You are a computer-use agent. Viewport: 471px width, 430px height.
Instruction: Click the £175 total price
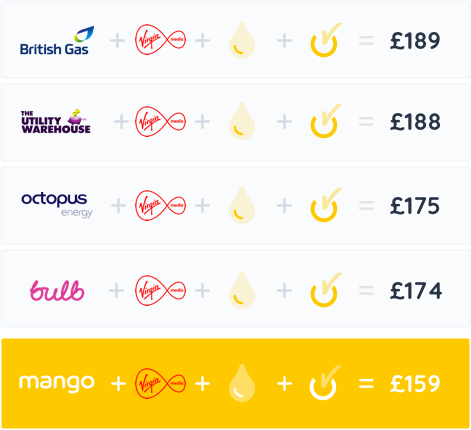415,205
